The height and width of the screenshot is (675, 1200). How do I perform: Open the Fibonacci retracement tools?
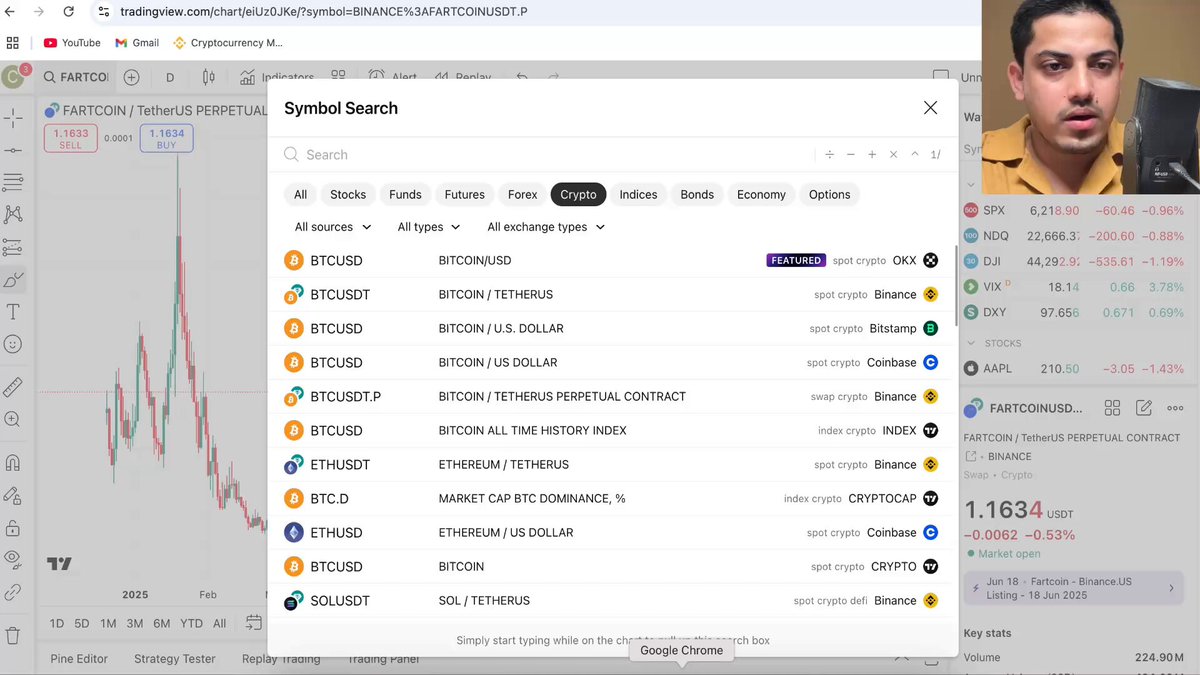coord(13,182)
